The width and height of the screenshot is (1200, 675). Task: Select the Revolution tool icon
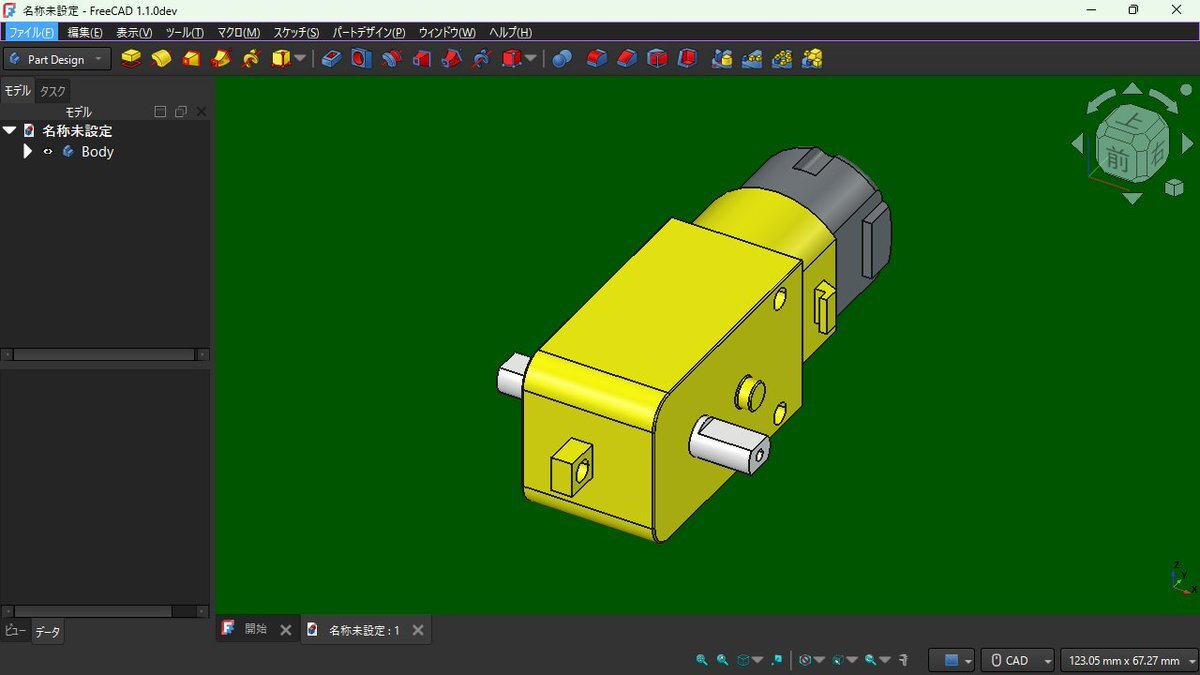point(161,59)
